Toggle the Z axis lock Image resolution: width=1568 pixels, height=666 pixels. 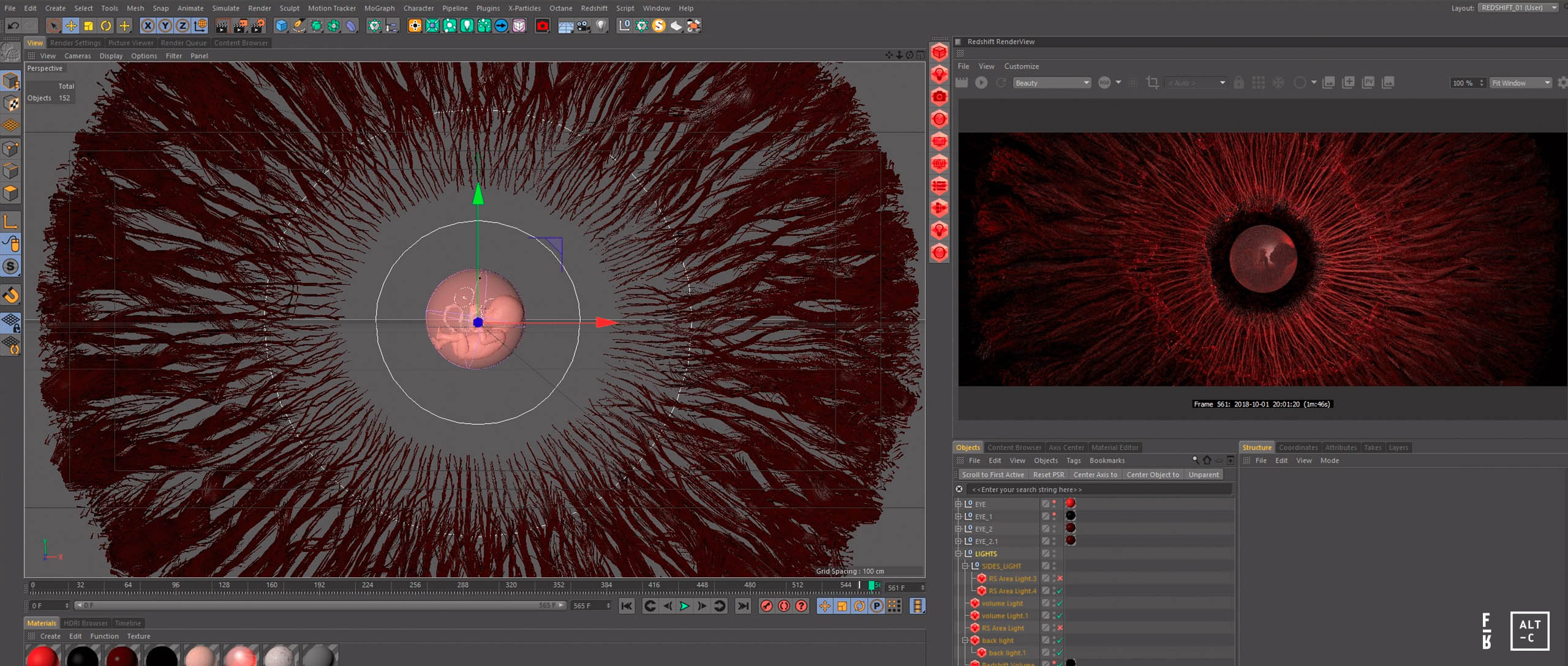[x=183, y=26]
